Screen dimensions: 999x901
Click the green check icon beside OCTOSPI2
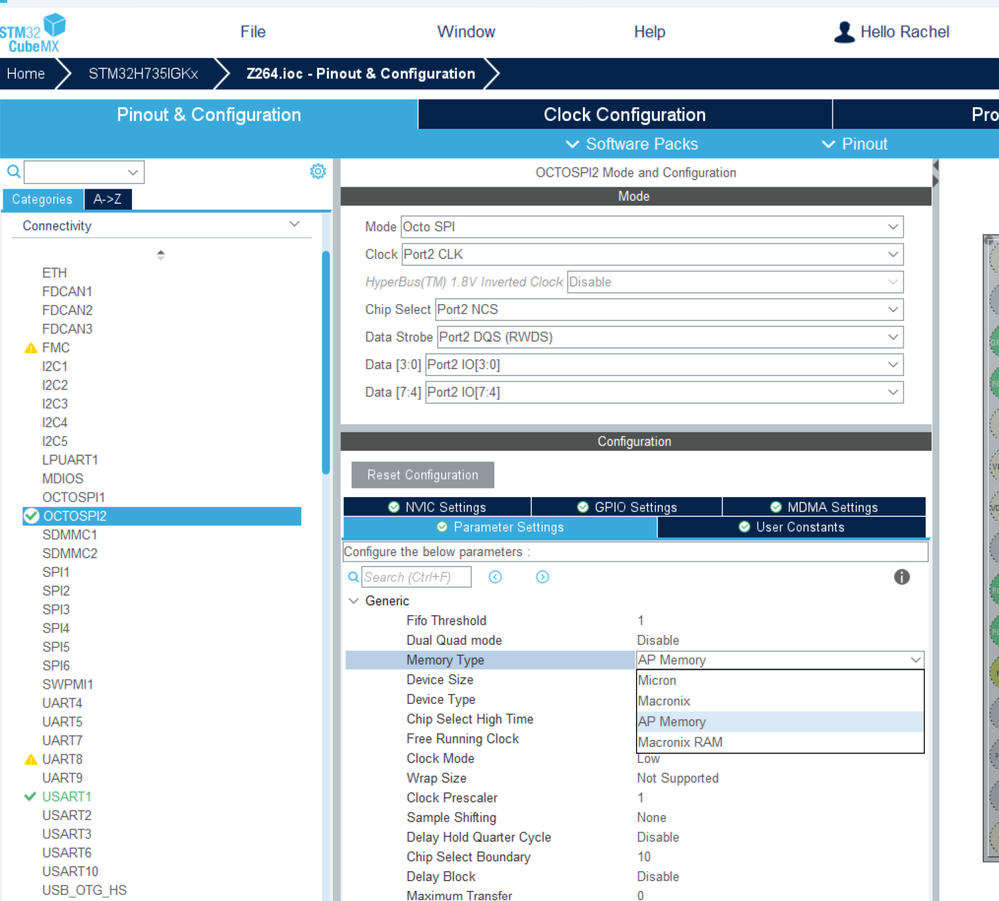[x=31, y=516]
